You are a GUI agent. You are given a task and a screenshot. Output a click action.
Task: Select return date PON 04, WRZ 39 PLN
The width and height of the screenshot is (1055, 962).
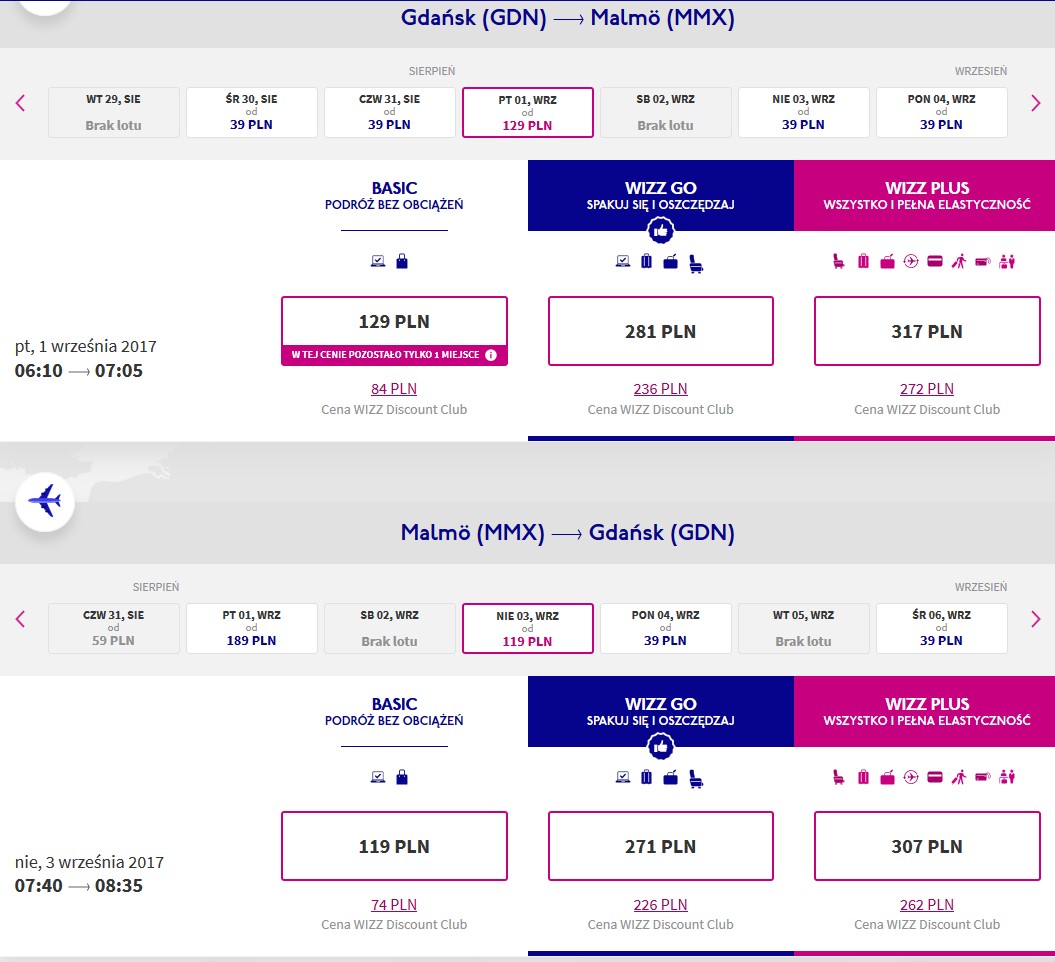[x=665, y=628]
